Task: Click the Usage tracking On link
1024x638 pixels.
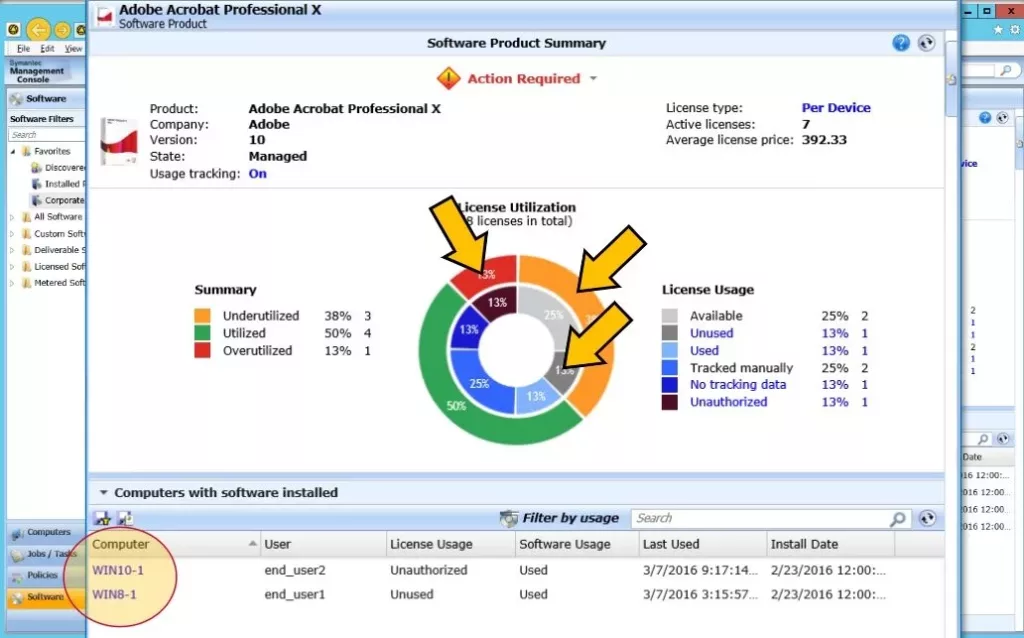Action: point(257,174)
